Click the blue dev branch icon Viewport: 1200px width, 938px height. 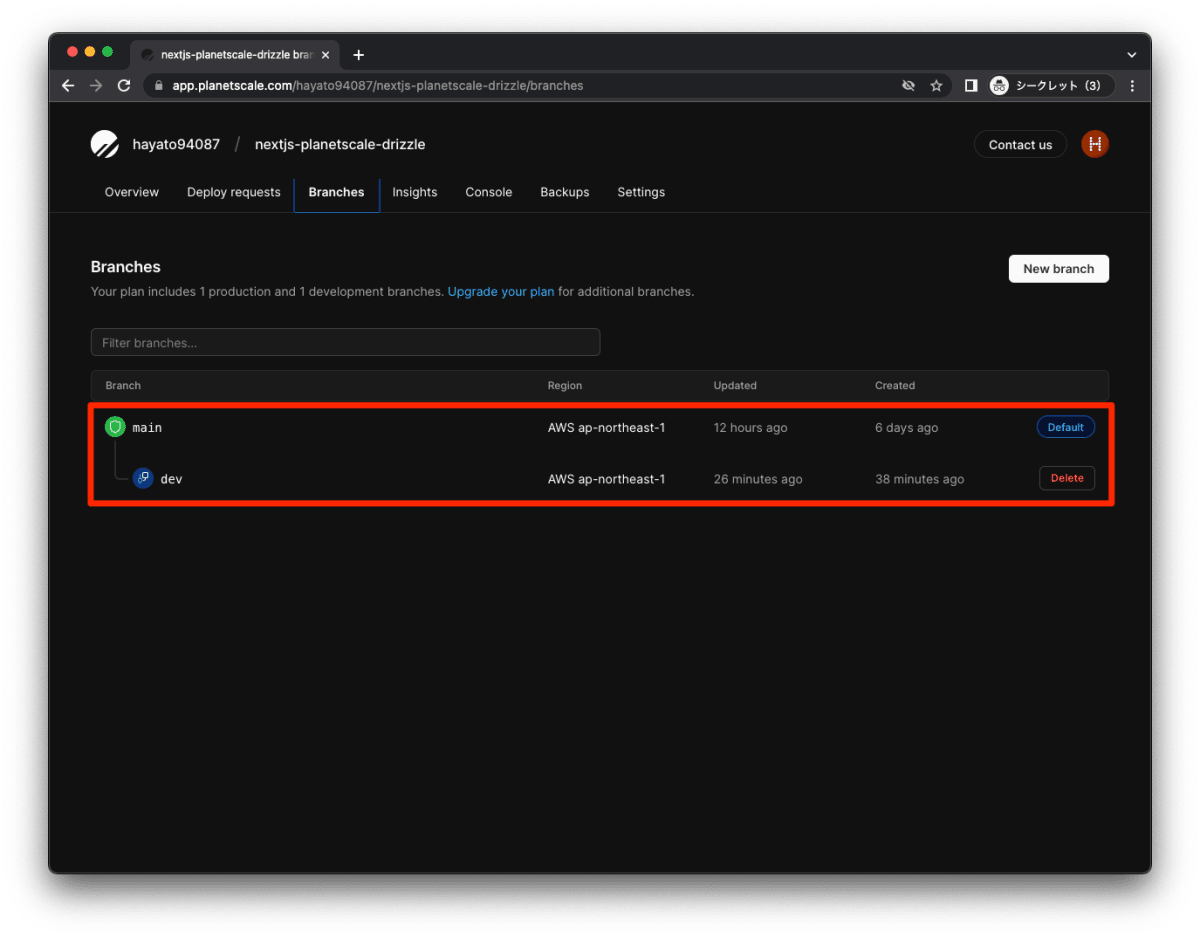143,479
